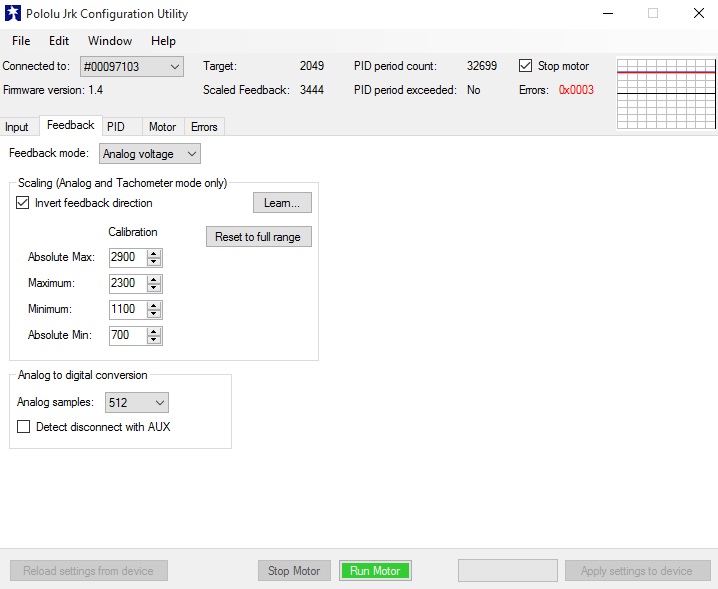Screen dimensions: 718x589
Task: Click Reload settings from device button
Action: point(89,571)
